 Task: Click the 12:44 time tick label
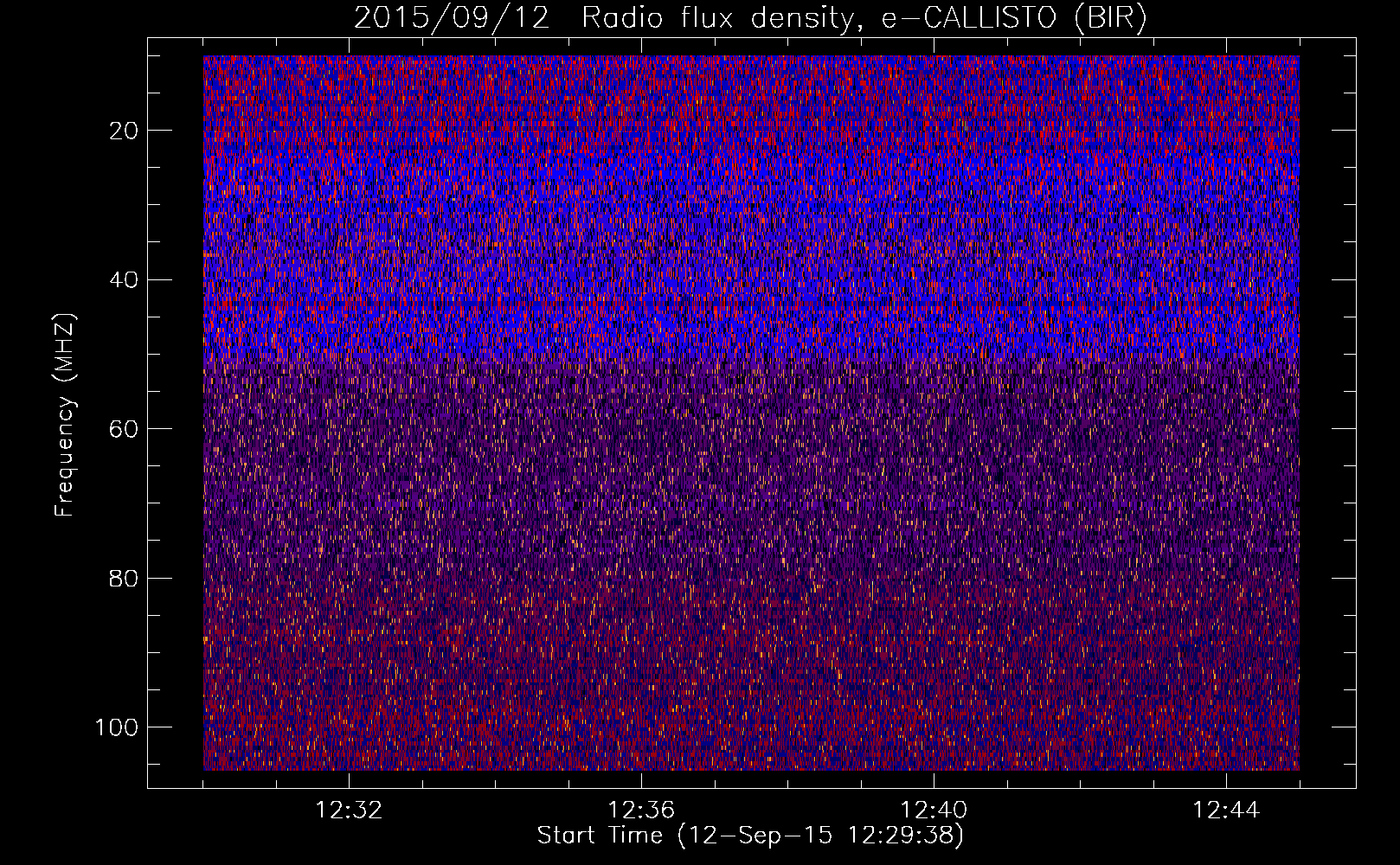(x=1226, y=811)
